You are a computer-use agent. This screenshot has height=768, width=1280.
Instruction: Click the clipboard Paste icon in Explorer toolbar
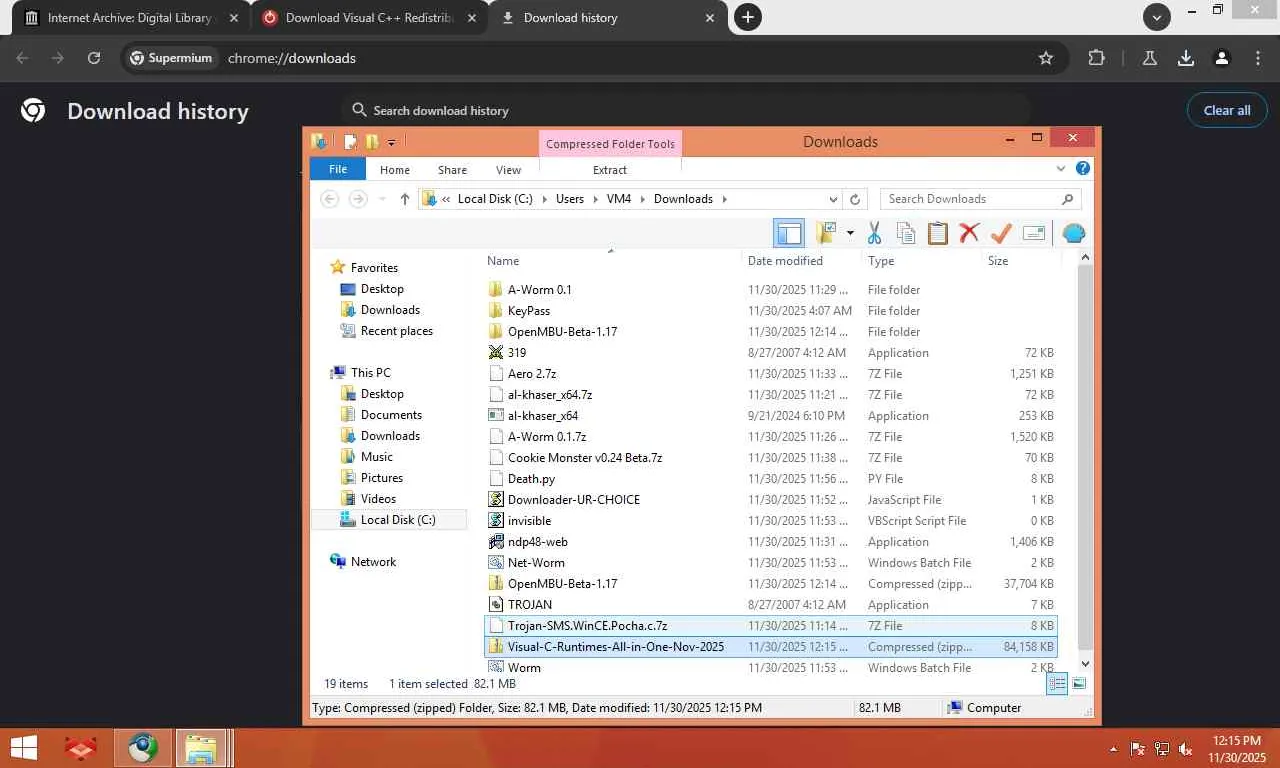(x=938, y=233)
